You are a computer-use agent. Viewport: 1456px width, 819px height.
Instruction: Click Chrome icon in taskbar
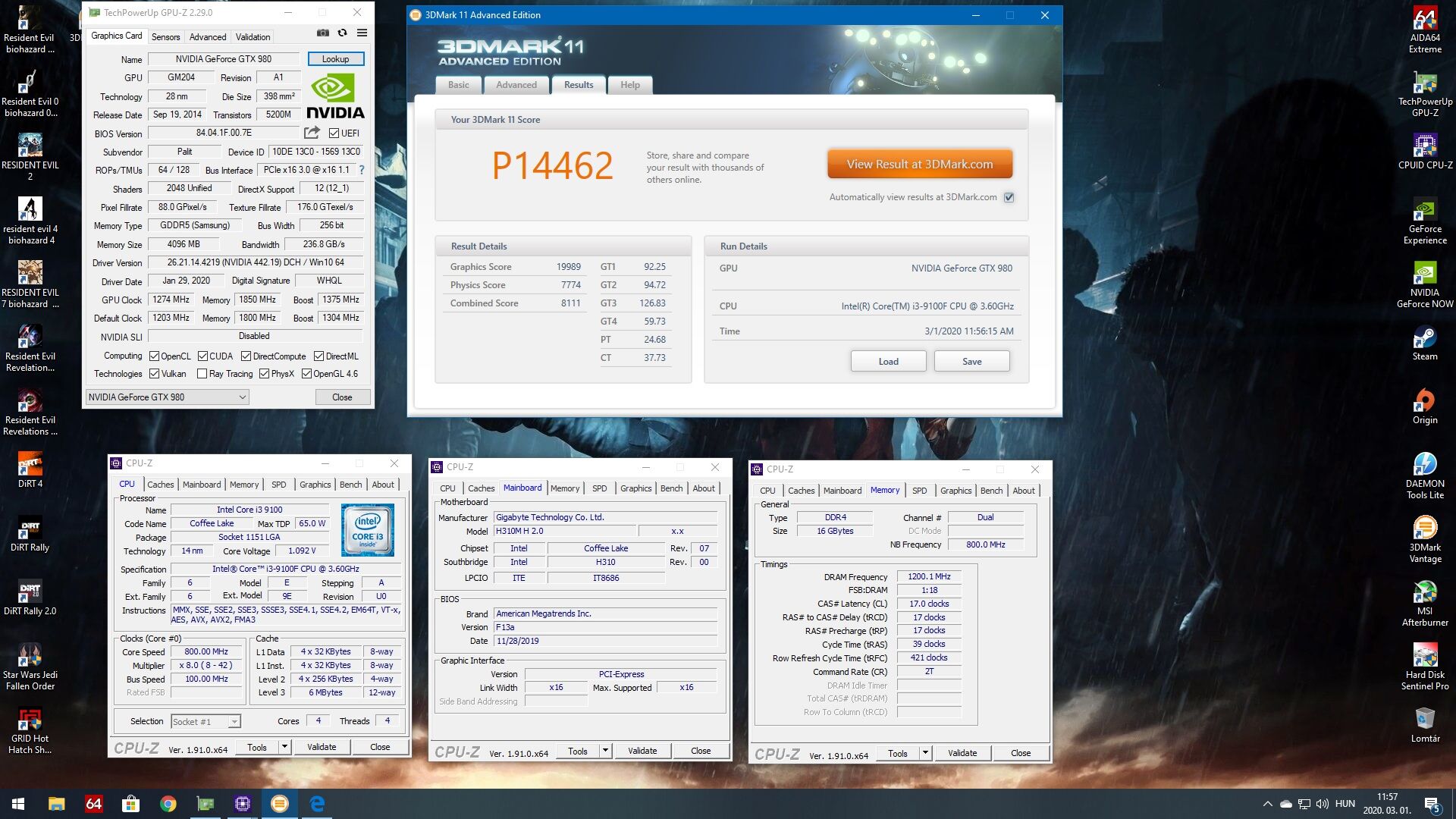[x=168, y=804]
